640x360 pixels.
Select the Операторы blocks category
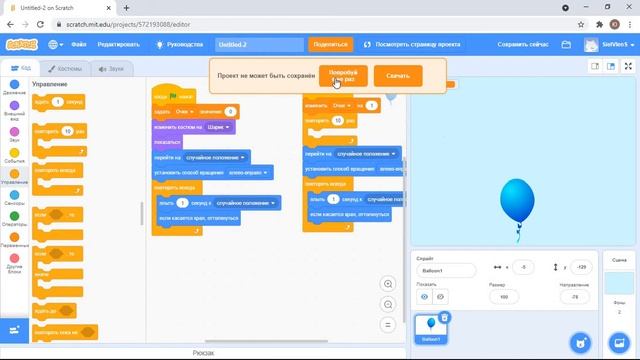point(14,219)
